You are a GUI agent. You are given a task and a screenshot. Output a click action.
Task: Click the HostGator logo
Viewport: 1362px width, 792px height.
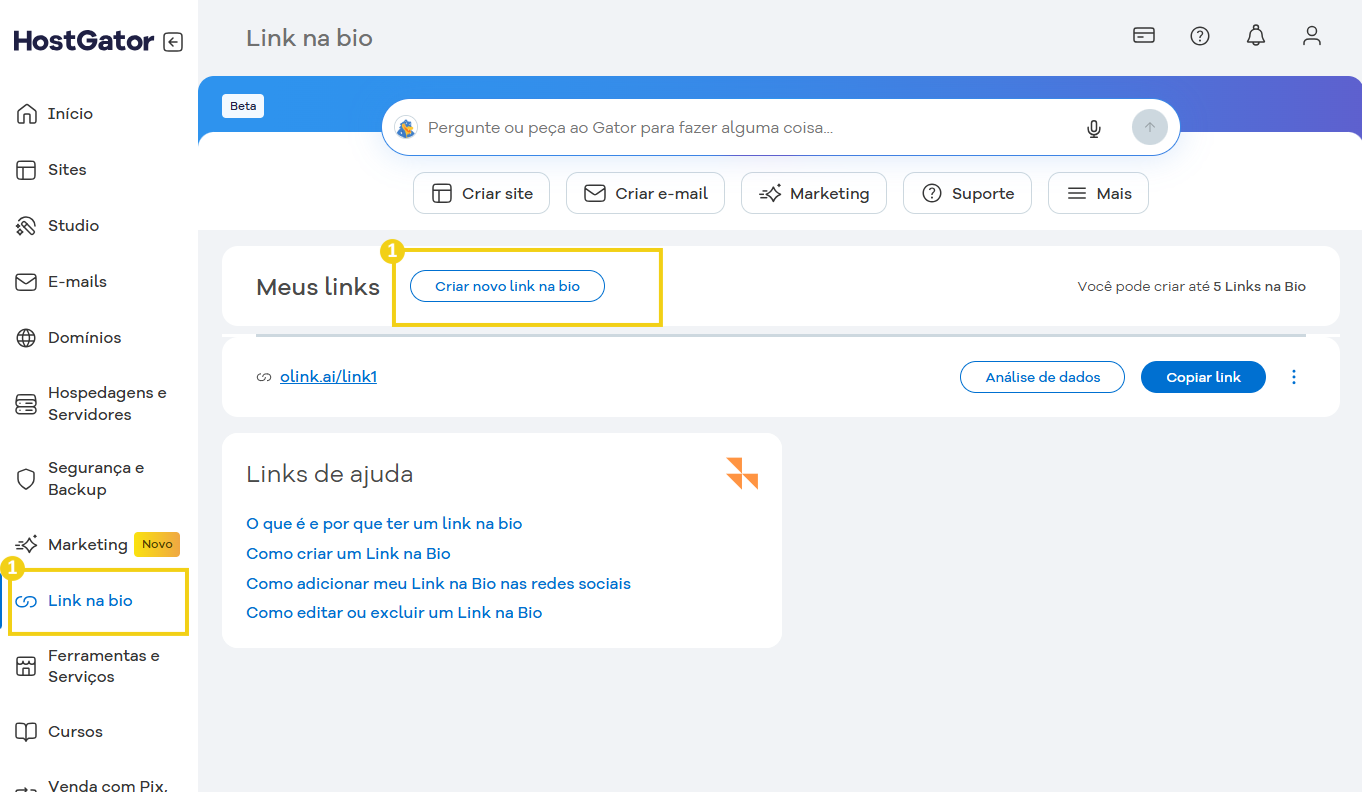(84, 41)
